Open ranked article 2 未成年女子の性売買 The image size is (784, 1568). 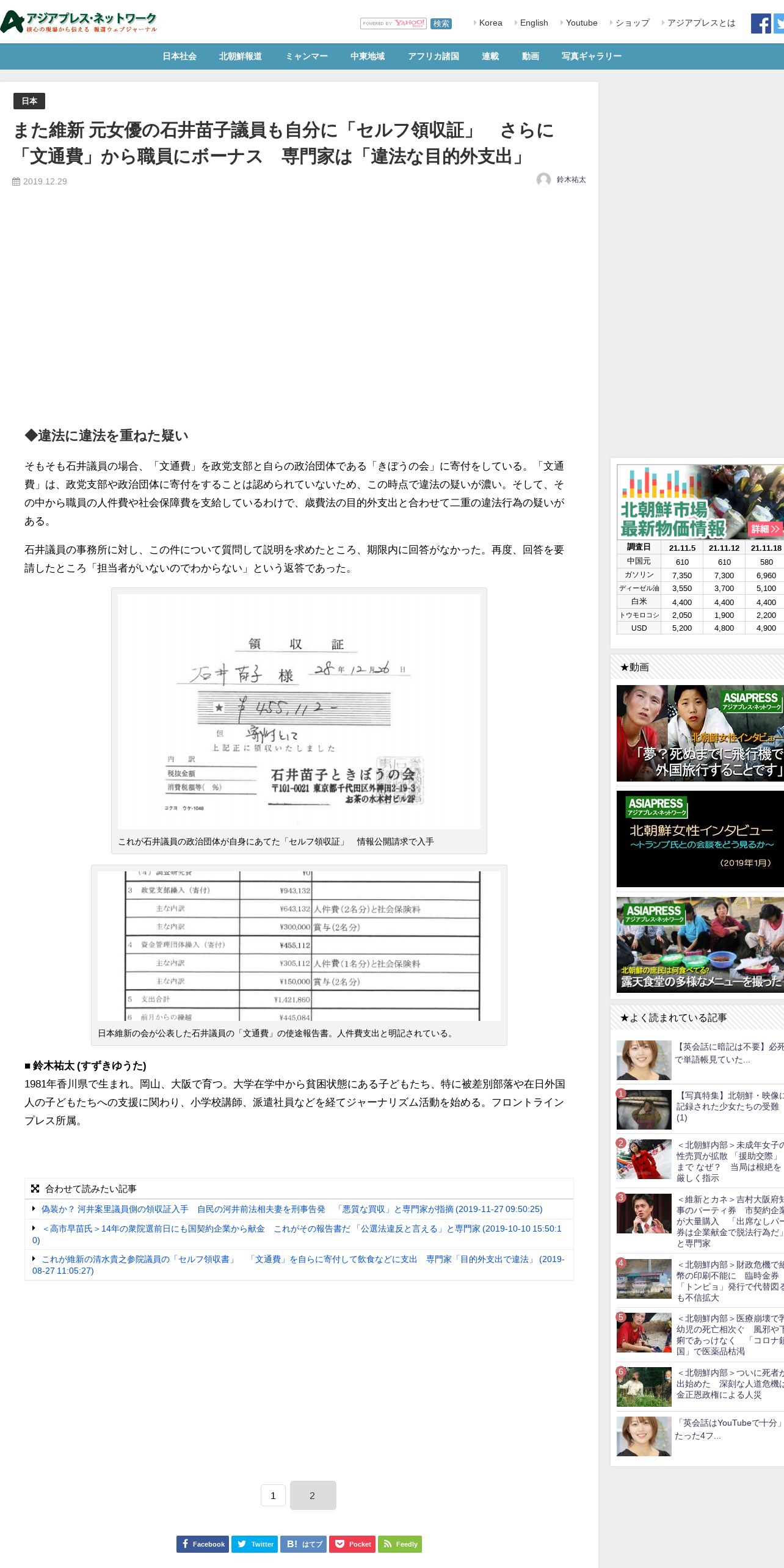pyautogui.click(x=730, y=1161)
